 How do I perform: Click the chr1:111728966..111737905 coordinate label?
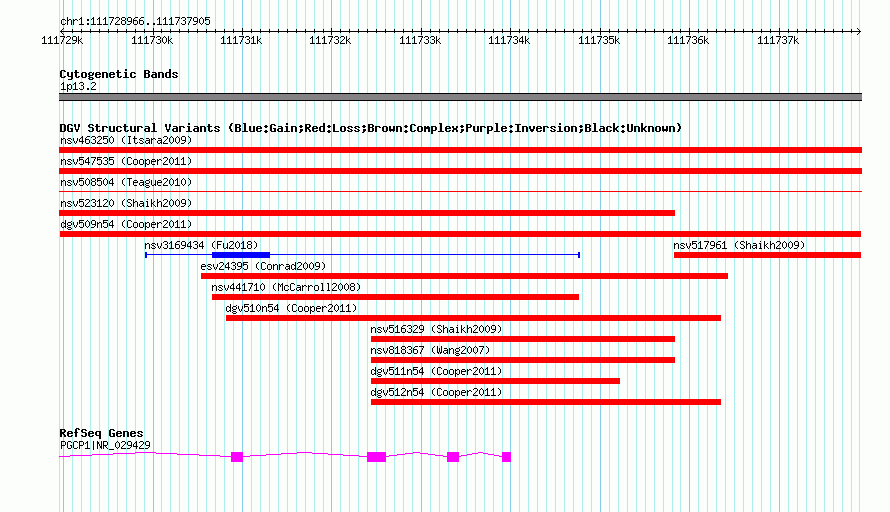tap(135, 21)
